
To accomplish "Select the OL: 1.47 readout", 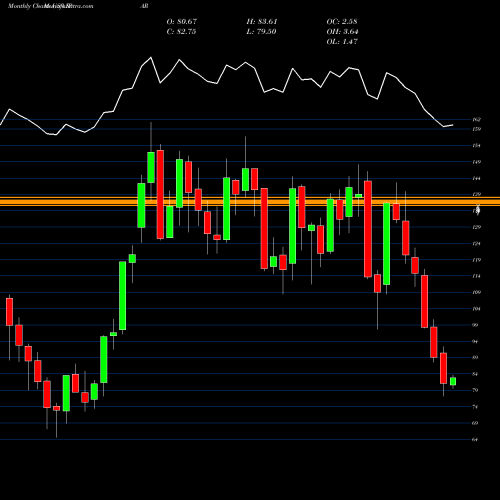I will tap(342, 42).
